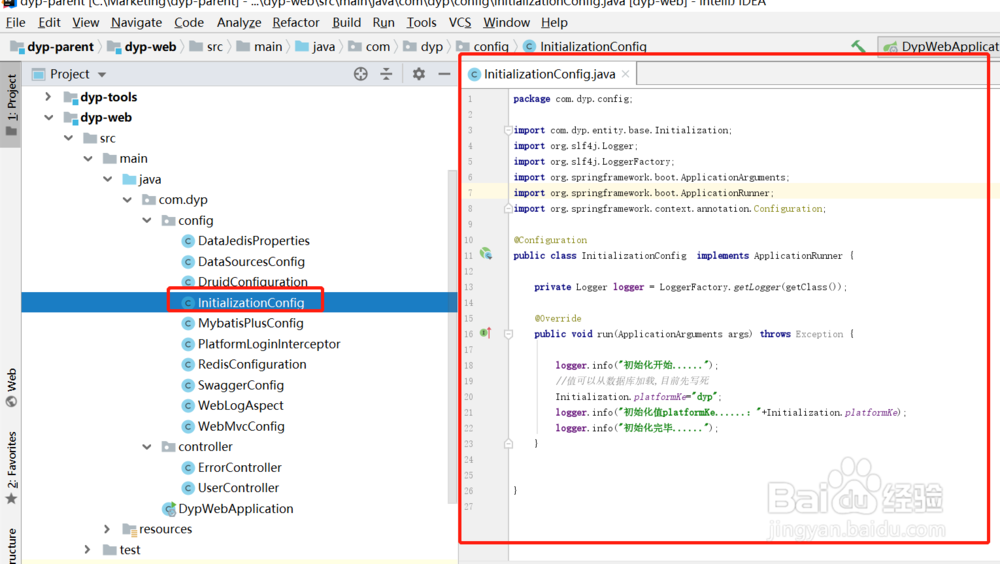The image size is (1000, 564).
Task: Click dyp-web in the breadcrumb bar
Action: [x=142, y=47]
